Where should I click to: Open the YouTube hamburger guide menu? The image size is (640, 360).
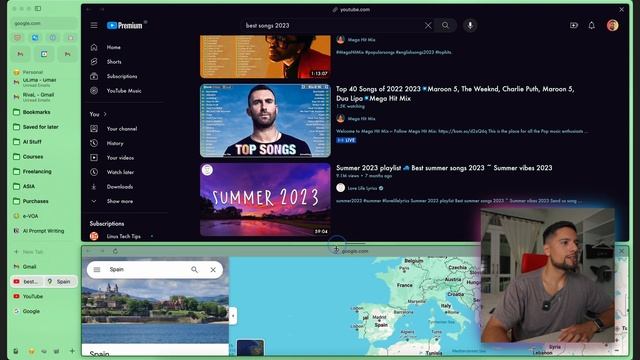point(94,25)
